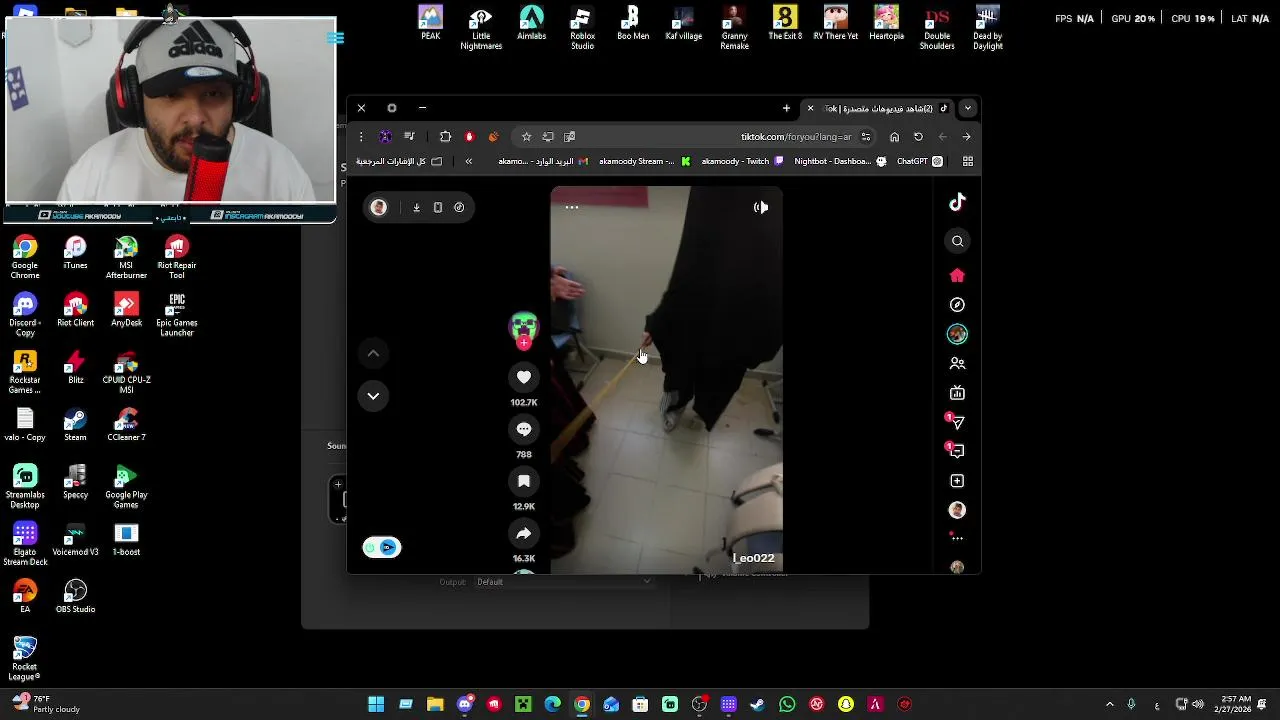1280x720 pixels.
Task: Open TikTok More three-dots in sidebar
Action: tap(957, 538)
